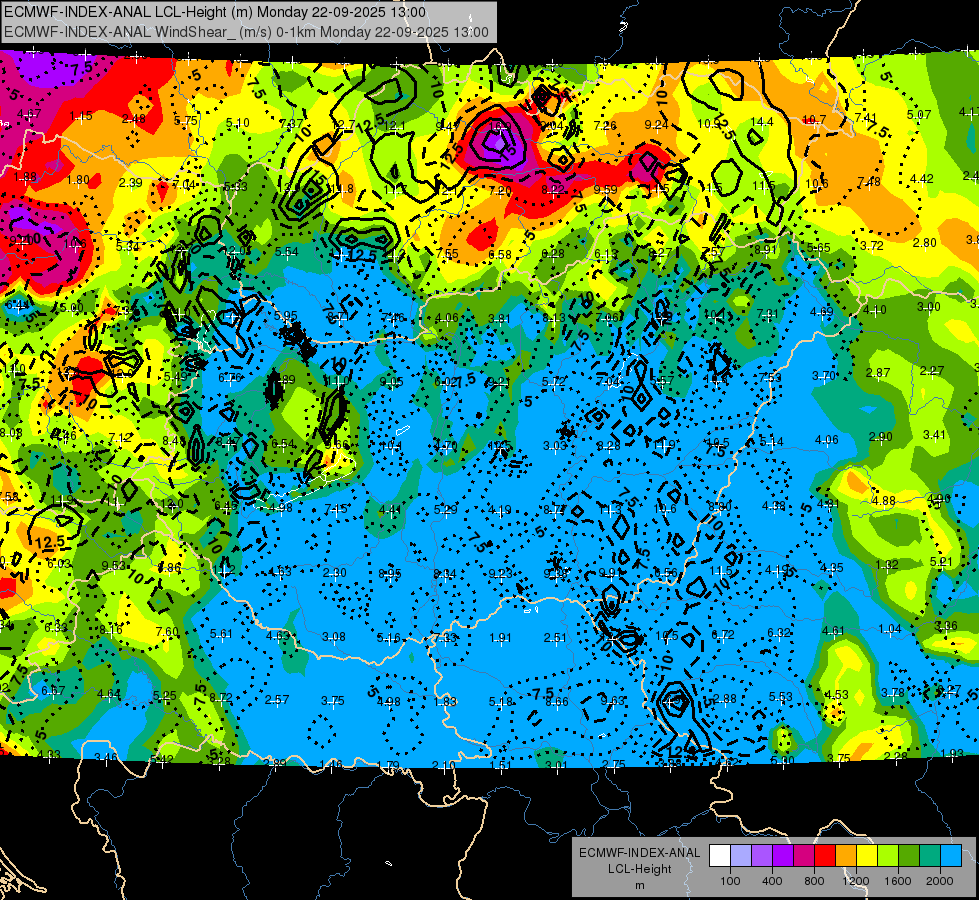Viewport: 979px width, 900px height.
Task: Click the grid value '3.72'
Action: tap(872, 245)
